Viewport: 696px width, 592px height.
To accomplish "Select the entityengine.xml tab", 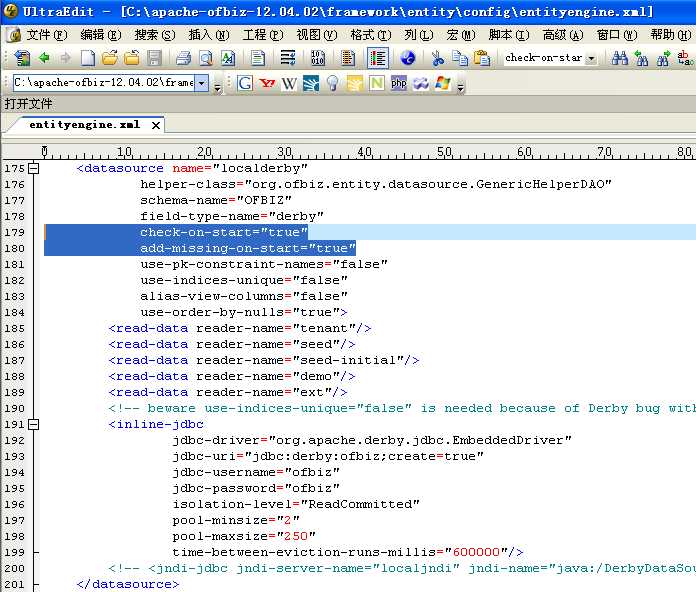I will coord(84,125).
